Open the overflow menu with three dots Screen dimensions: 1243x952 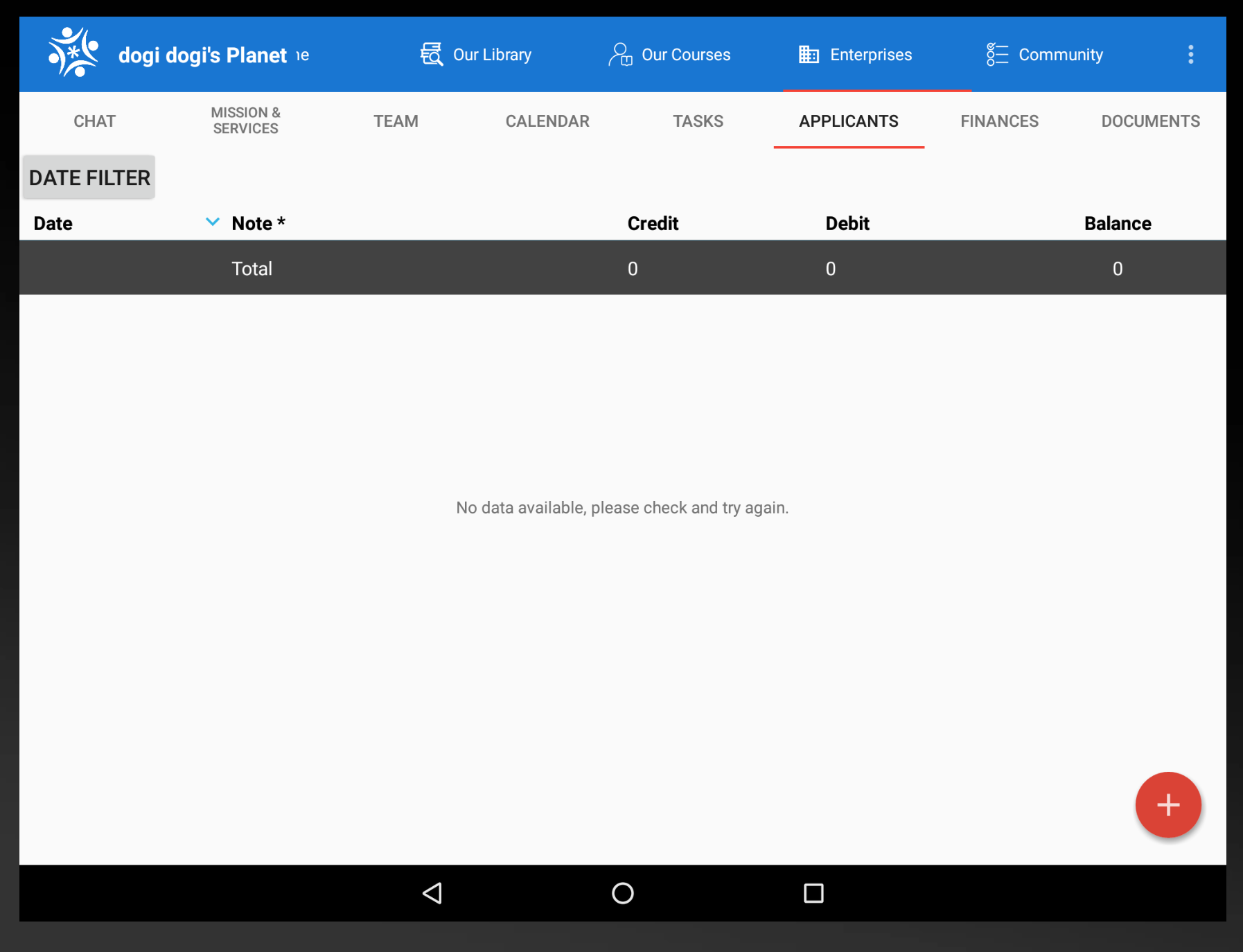pyautogui.click(x=1190, y=54)
